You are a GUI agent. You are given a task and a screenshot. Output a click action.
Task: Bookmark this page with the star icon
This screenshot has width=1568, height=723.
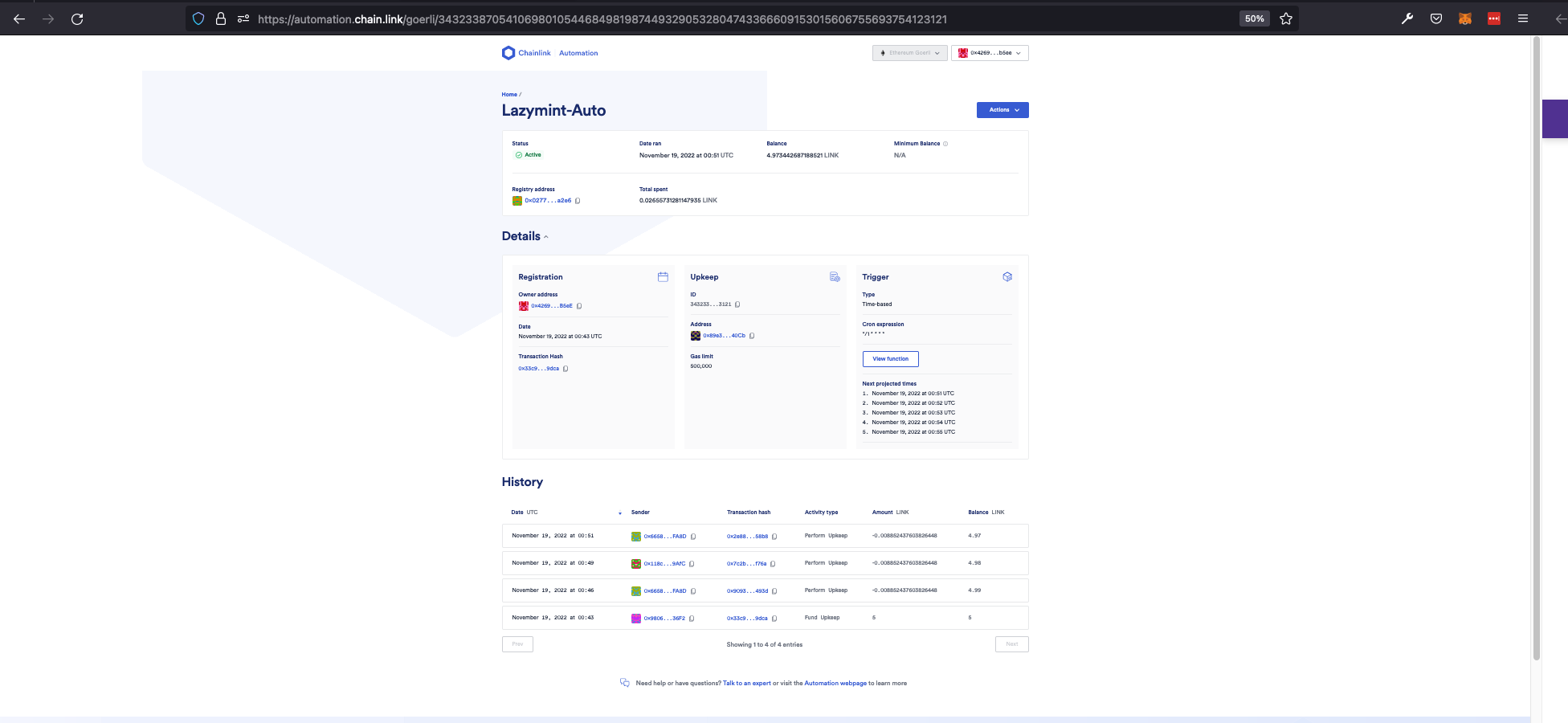[1286, 18]
